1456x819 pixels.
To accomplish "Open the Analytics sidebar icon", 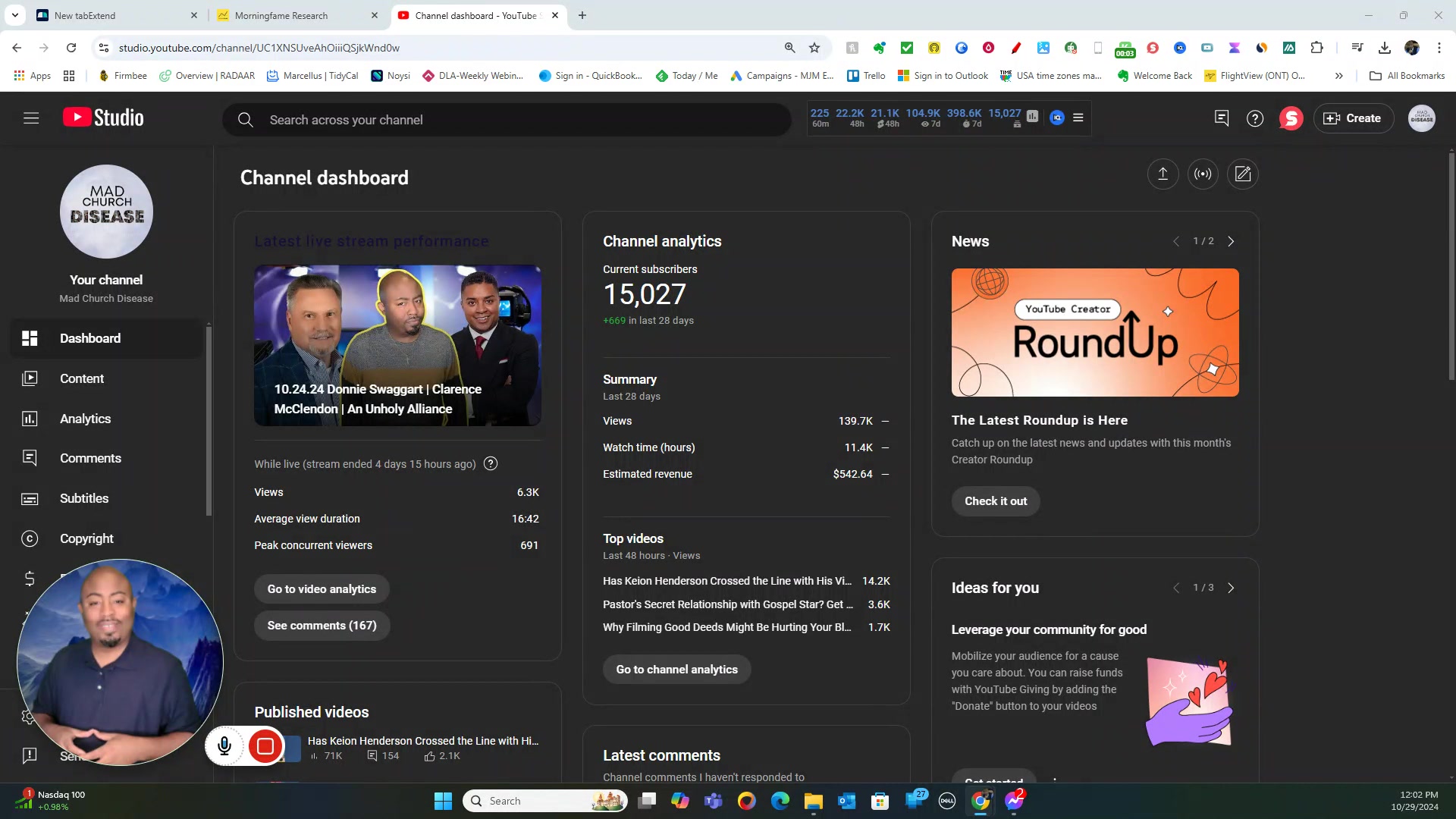I will pyautogui.click(x=30, y=419).
